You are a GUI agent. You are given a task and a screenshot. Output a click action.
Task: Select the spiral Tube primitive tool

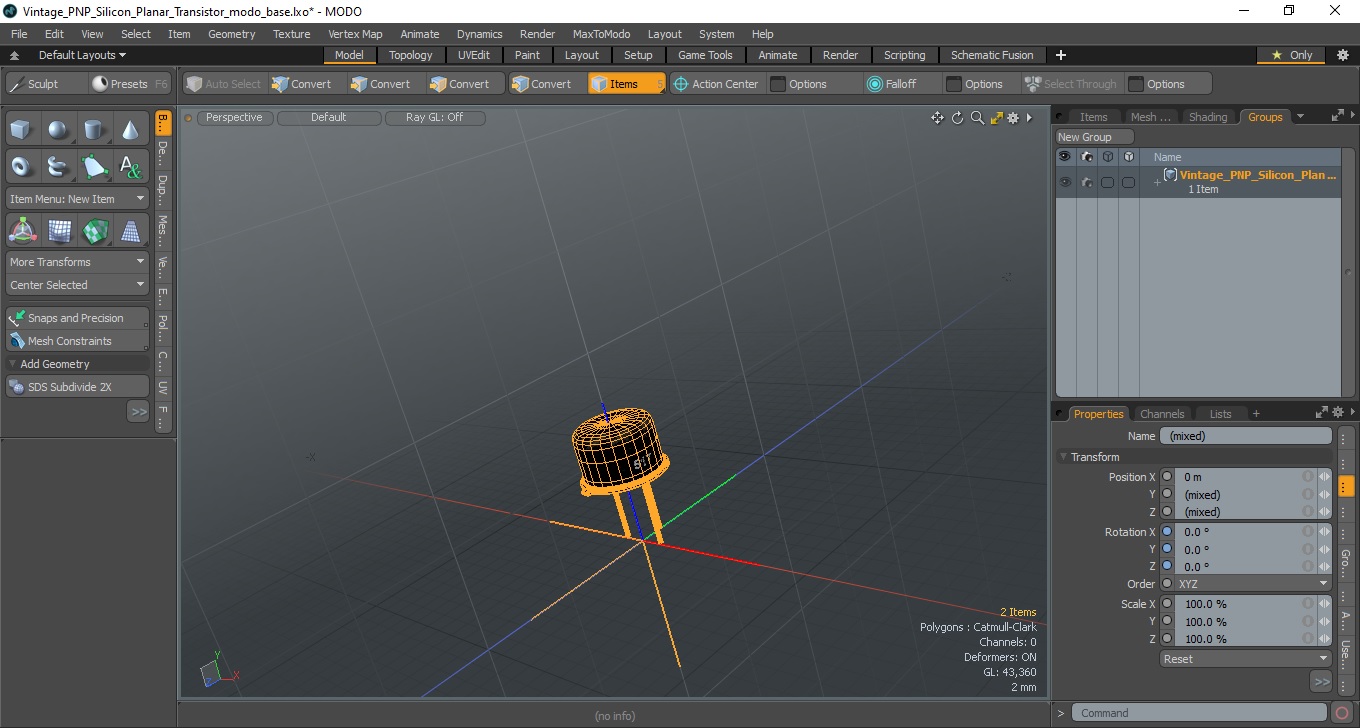pos(59,166)
